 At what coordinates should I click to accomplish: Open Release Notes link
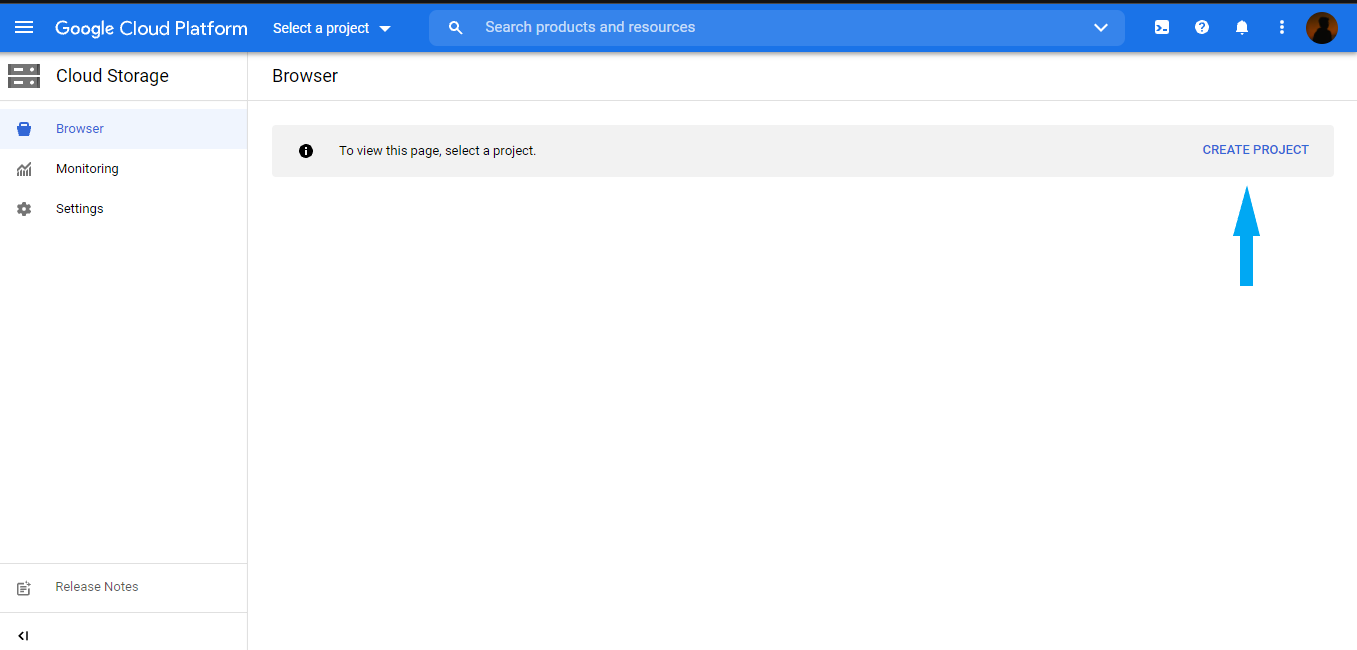(97, 587)
